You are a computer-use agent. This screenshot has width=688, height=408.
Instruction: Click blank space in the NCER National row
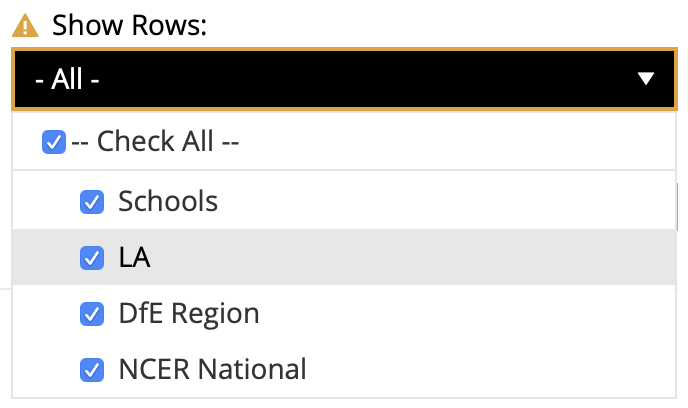(x=491, y=369)
